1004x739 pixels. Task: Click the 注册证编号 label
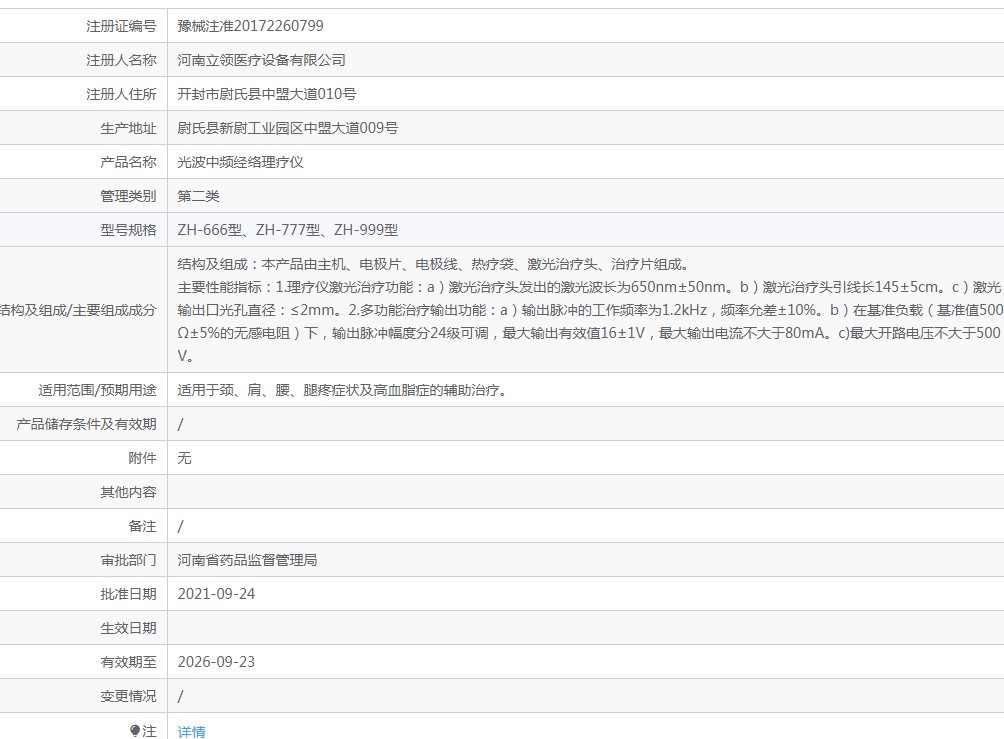pos(121,26)
